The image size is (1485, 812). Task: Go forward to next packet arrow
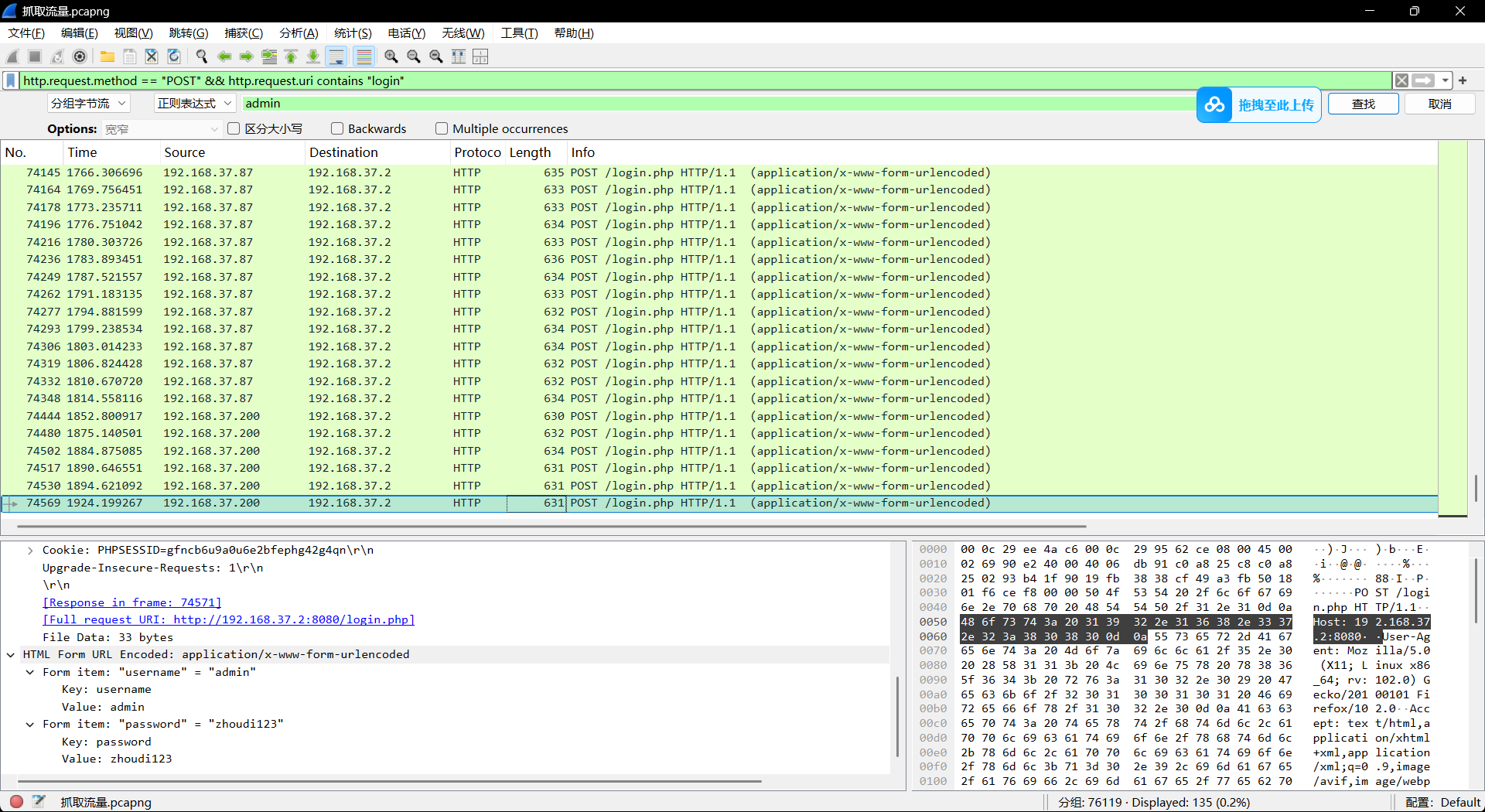pos(247,56)
